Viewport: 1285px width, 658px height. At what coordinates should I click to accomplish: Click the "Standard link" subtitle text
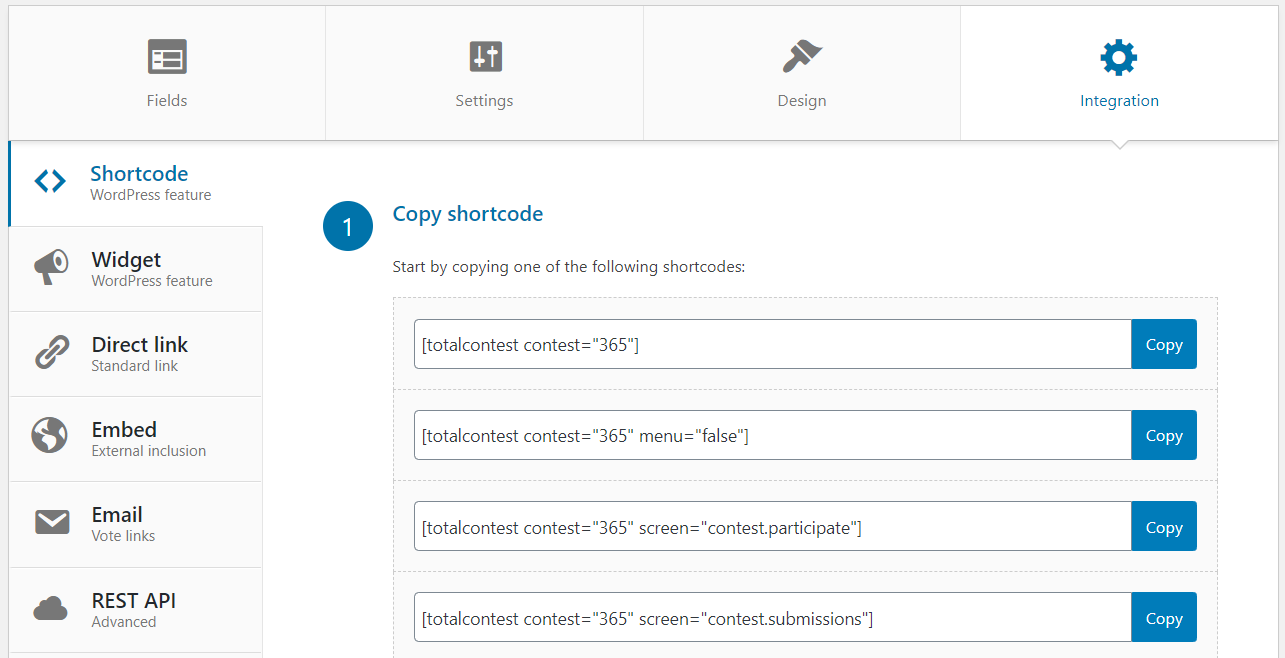pyautogui.click(x=135, y=366)
